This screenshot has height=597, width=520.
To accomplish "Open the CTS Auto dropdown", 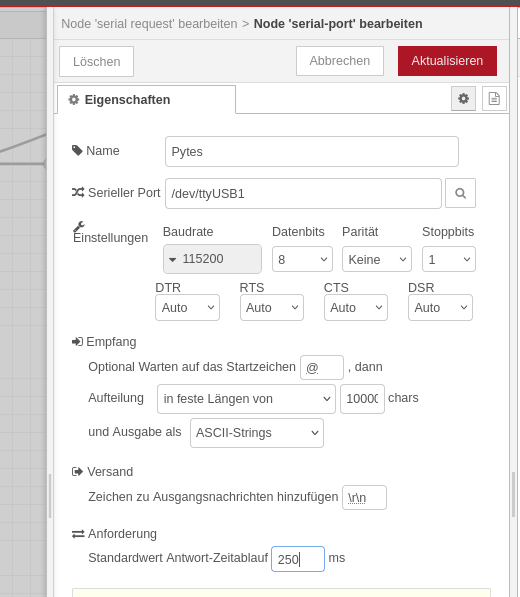I will click(356, 307).
